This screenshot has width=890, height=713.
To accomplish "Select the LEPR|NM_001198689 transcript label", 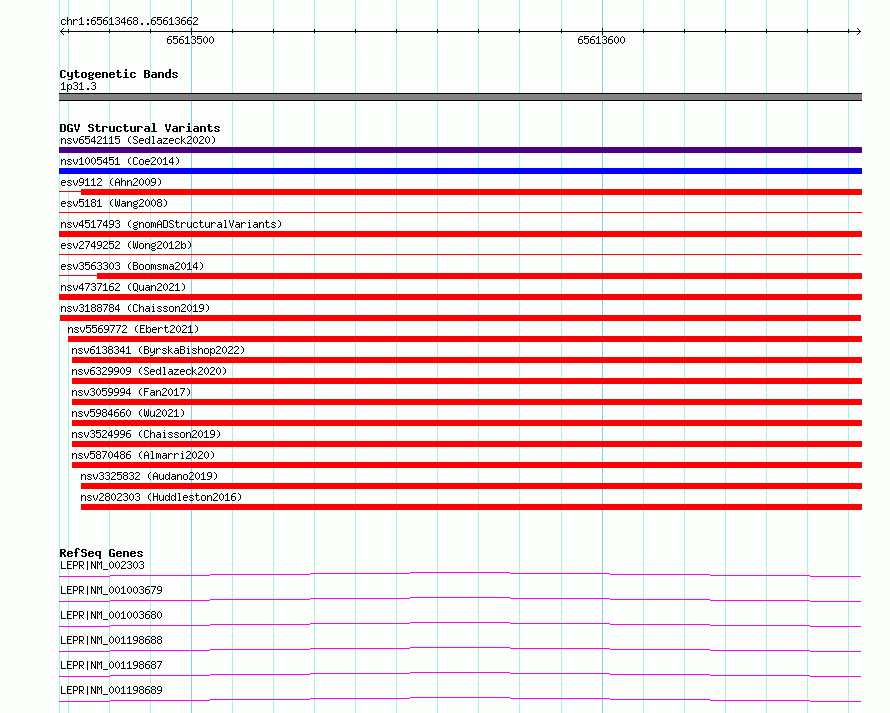I will [x=111, y=690].
